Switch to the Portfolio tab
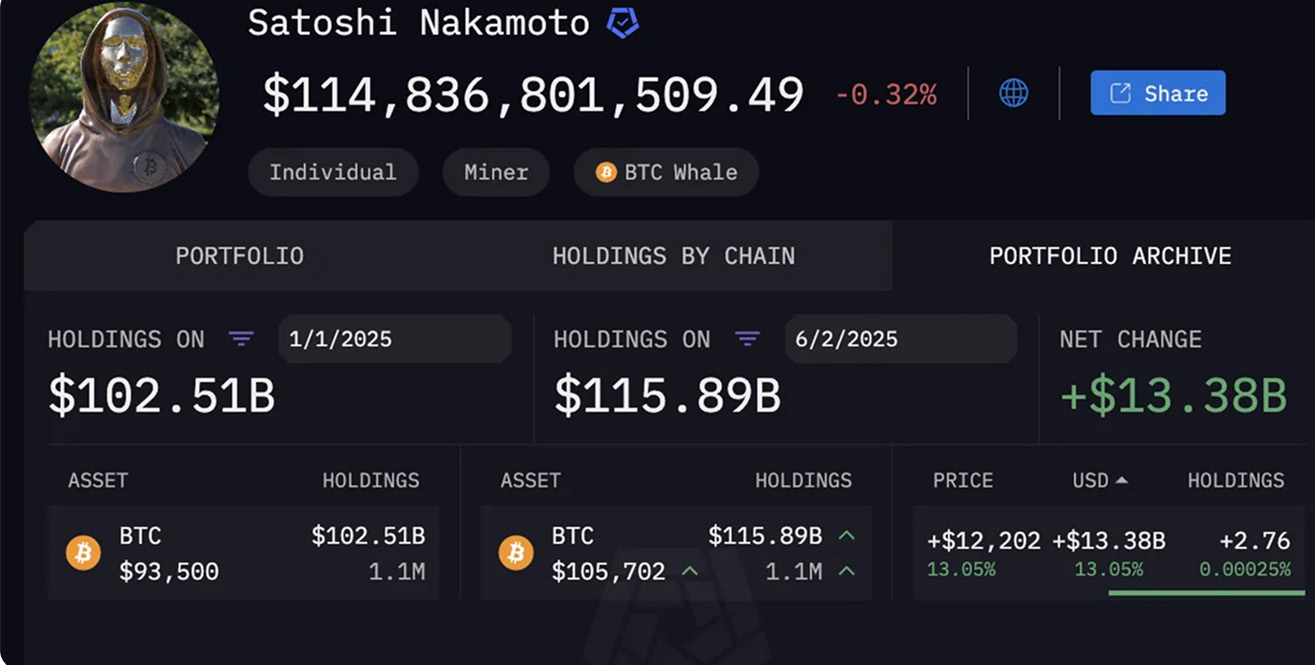This screenshot has height=665, width=1315. tap(240, 256)
